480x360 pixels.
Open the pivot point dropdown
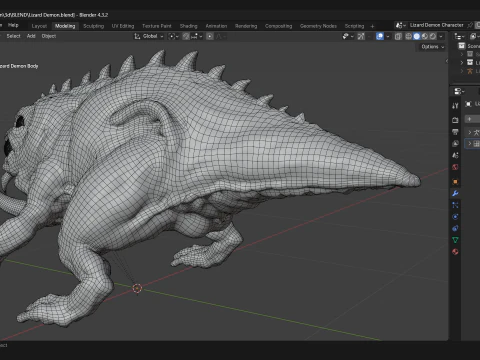[x=173, y=36]
